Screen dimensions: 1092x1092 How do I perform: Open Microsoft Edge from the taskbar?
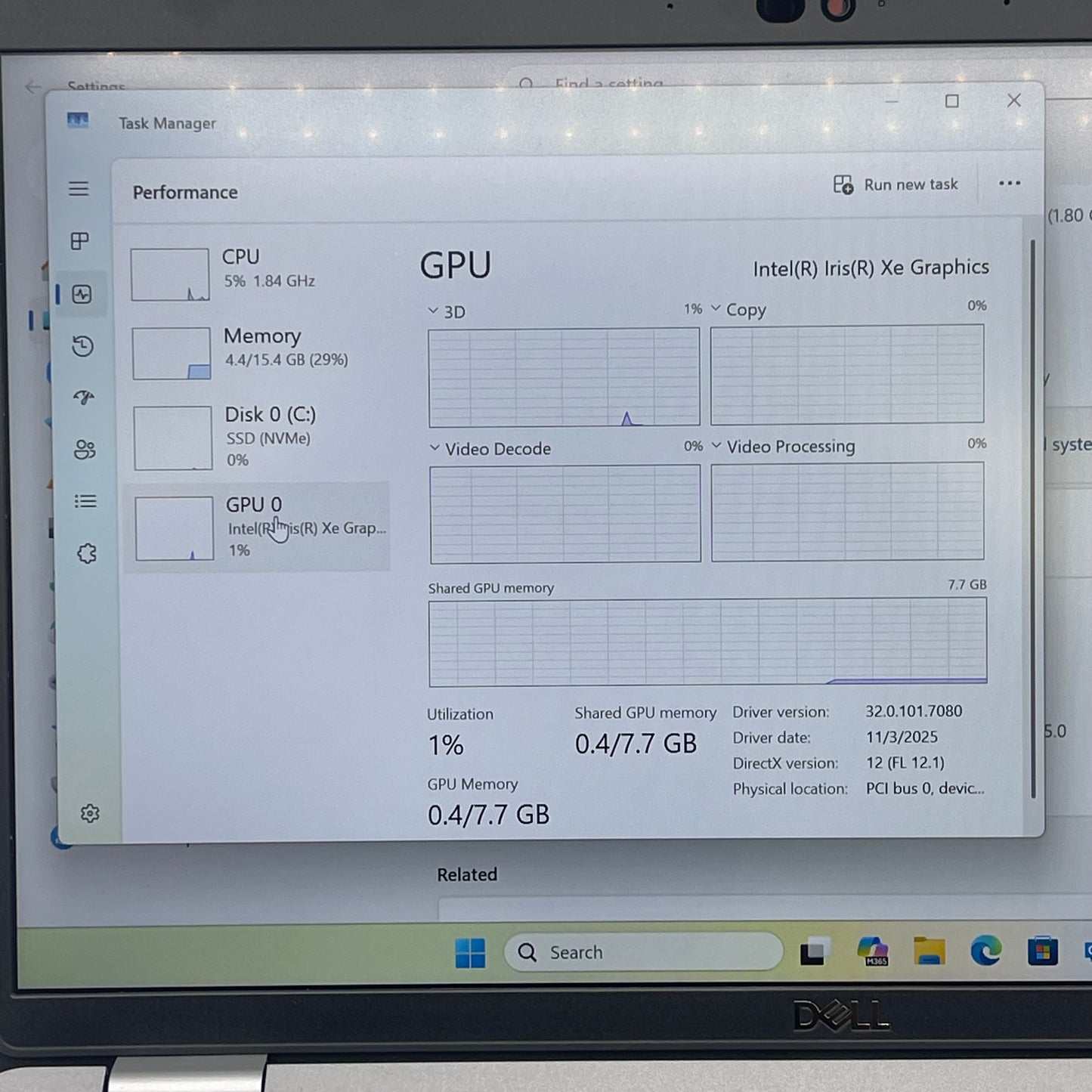[986, 951]
